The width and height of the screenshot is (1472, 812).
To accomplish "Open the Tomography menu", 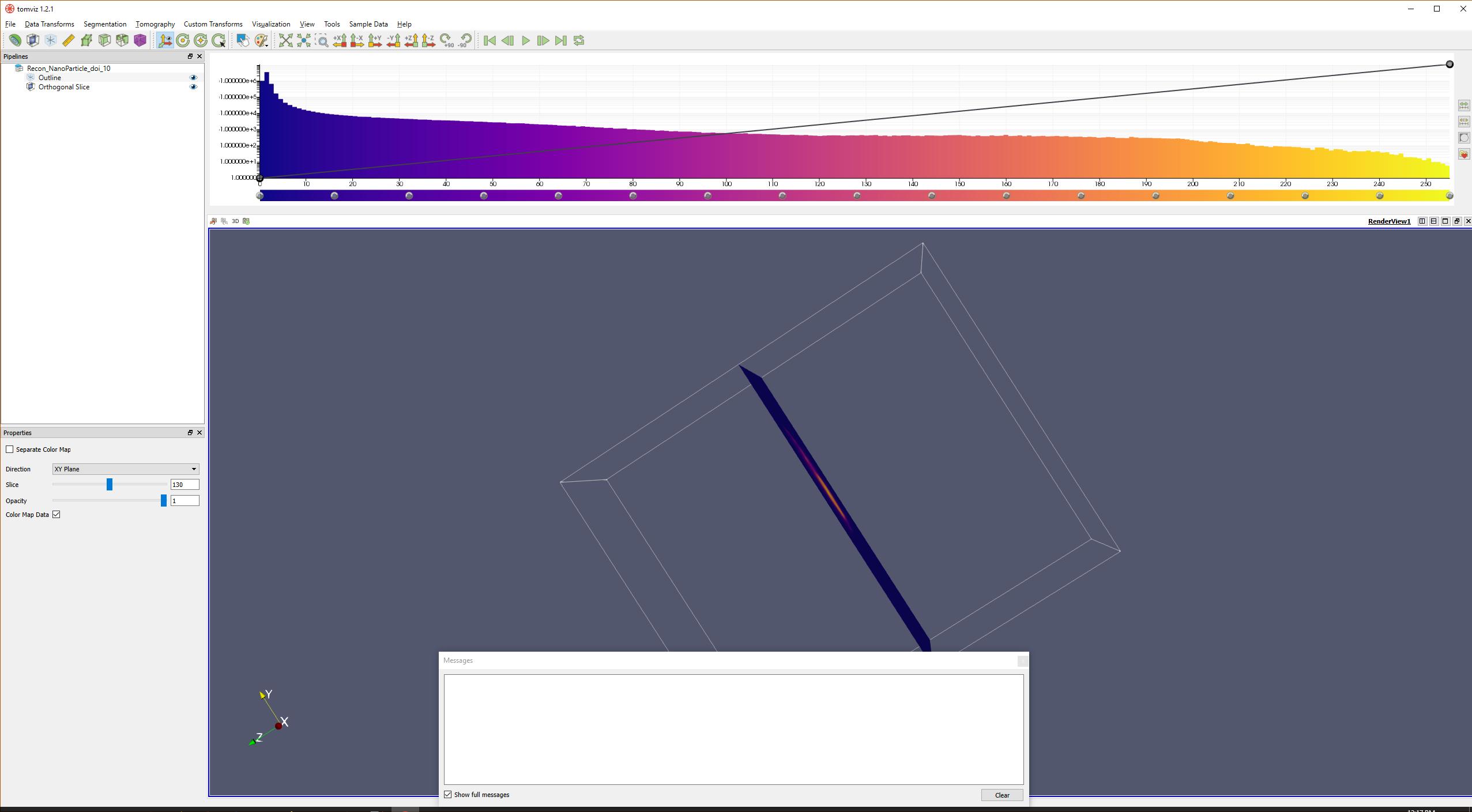I will pos(154,24).
